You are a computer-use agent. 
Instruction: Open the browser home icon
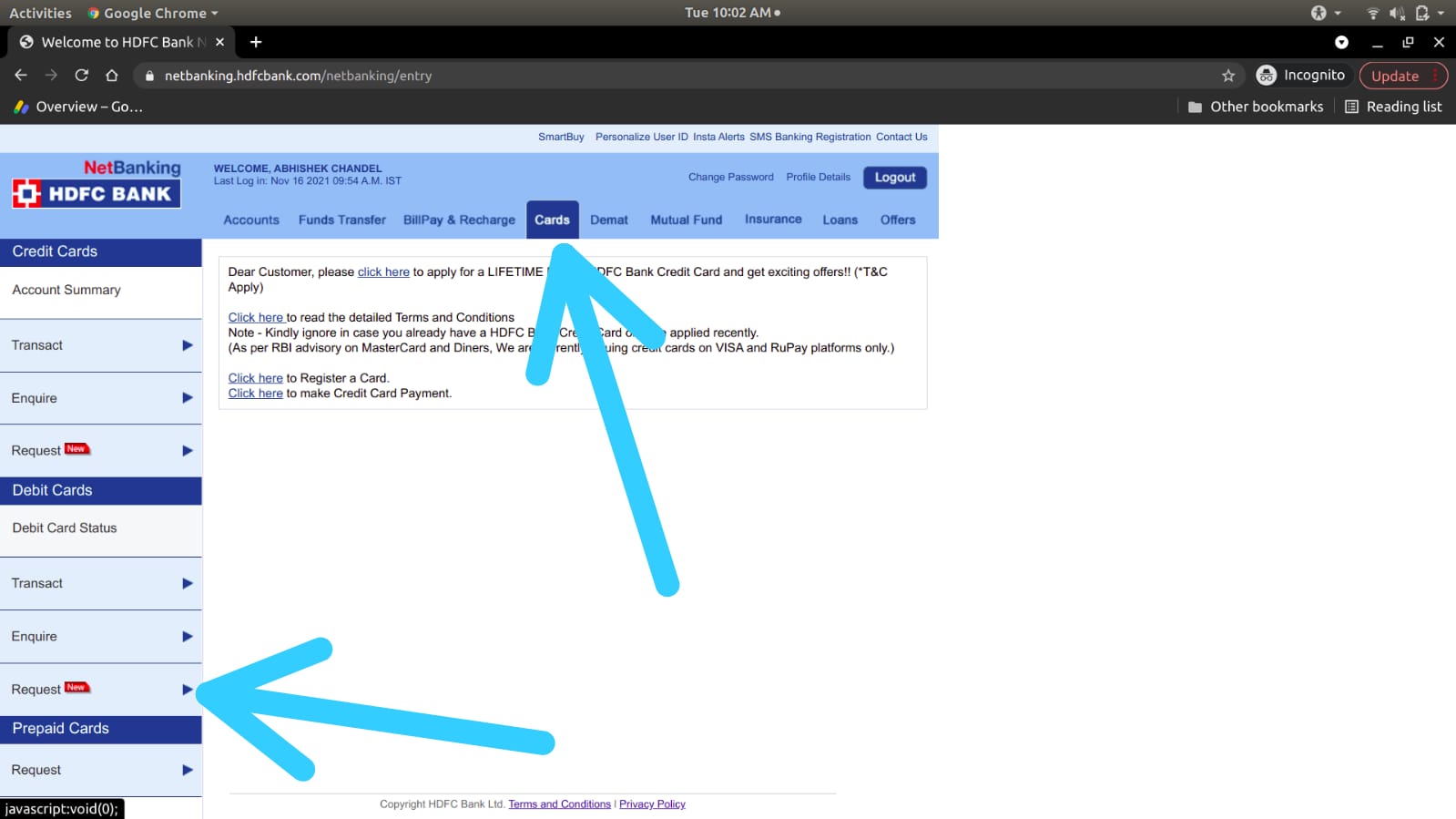pos(111,76)
